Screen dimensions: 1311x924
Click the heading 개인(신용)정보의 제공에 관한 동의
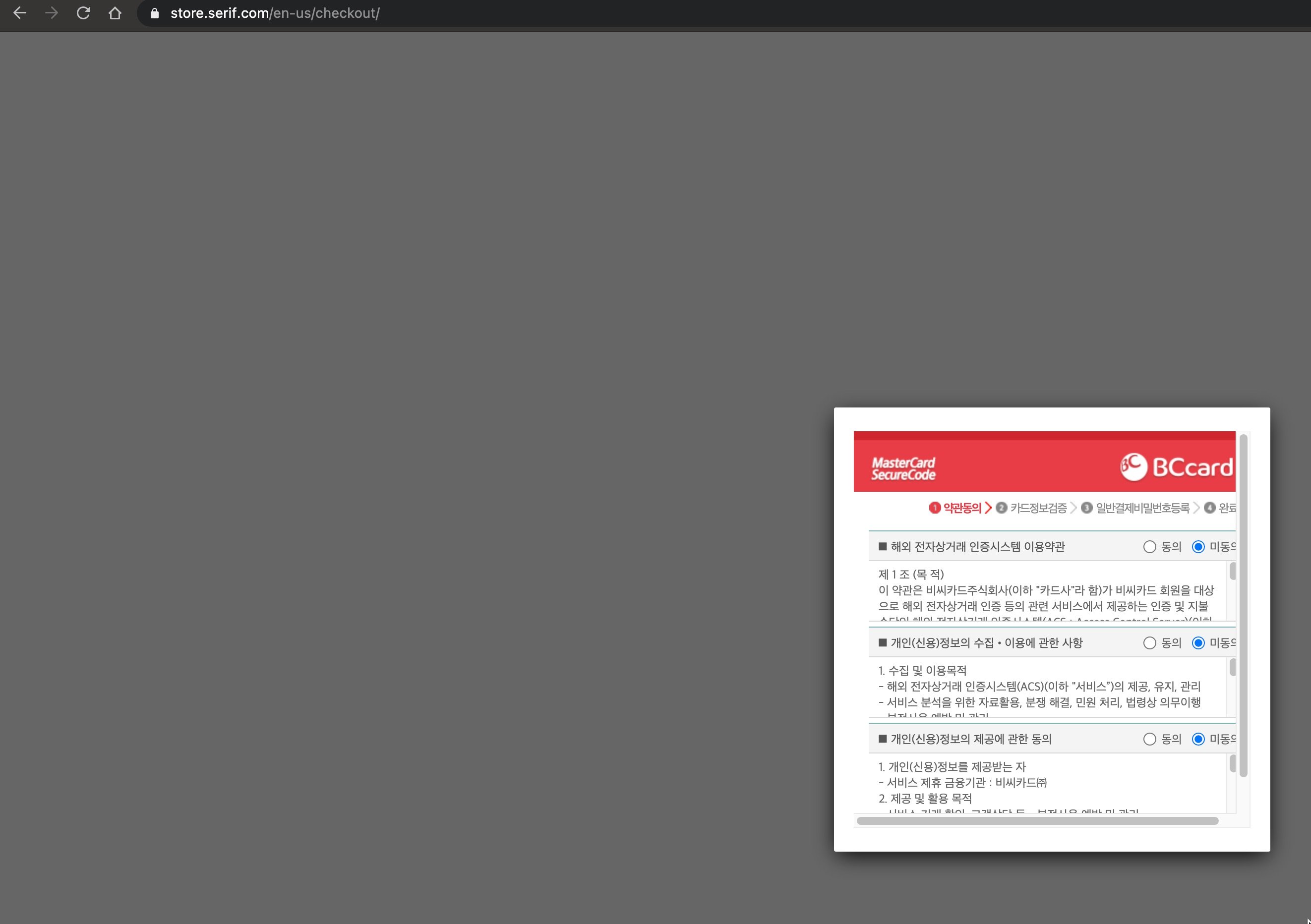(x=971, y=739)
